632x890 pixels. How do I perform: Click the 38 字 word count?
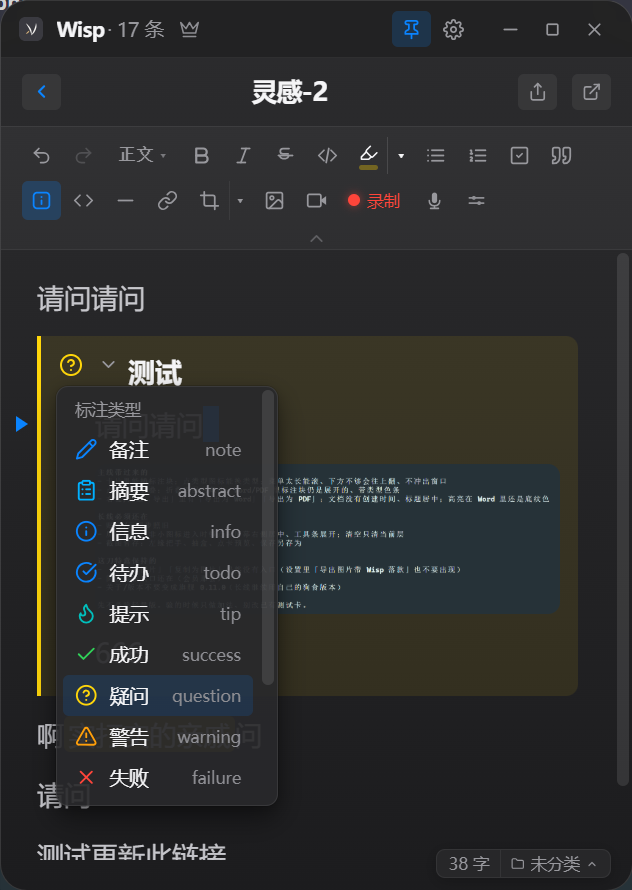tap(468, 863)
